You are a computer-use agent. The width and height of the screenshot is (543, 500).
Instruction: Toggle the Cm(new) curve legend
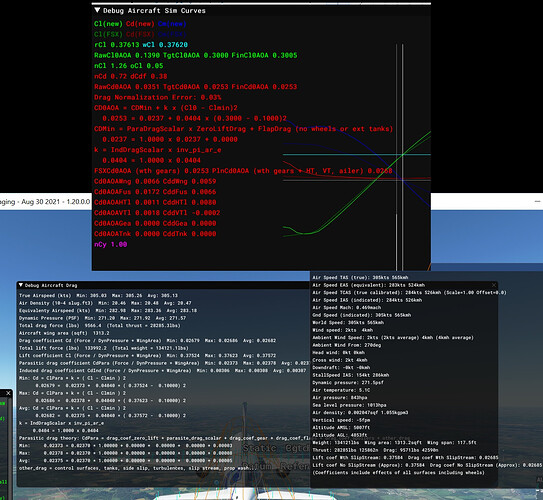click(x=172, y=24)
